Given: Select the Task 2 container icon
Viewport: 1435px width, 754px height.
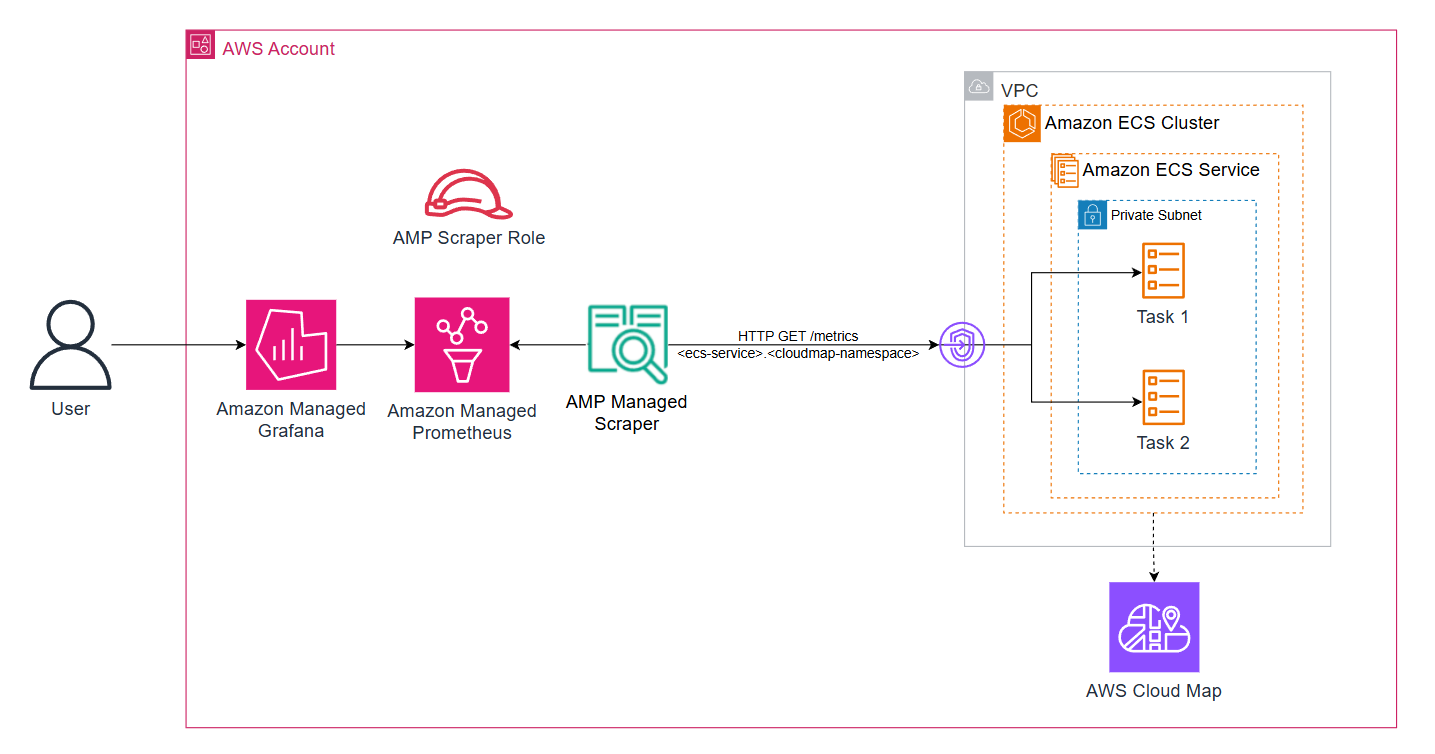Looking at the screenshot, I should tap(1162, 397).
